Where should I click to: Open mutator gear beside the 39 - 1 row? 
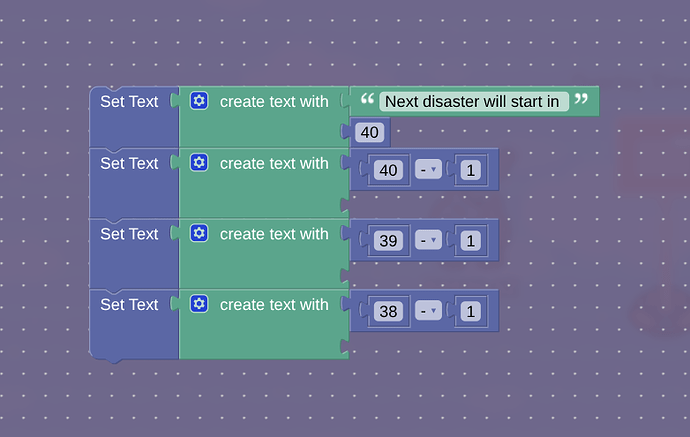point(199,234)
